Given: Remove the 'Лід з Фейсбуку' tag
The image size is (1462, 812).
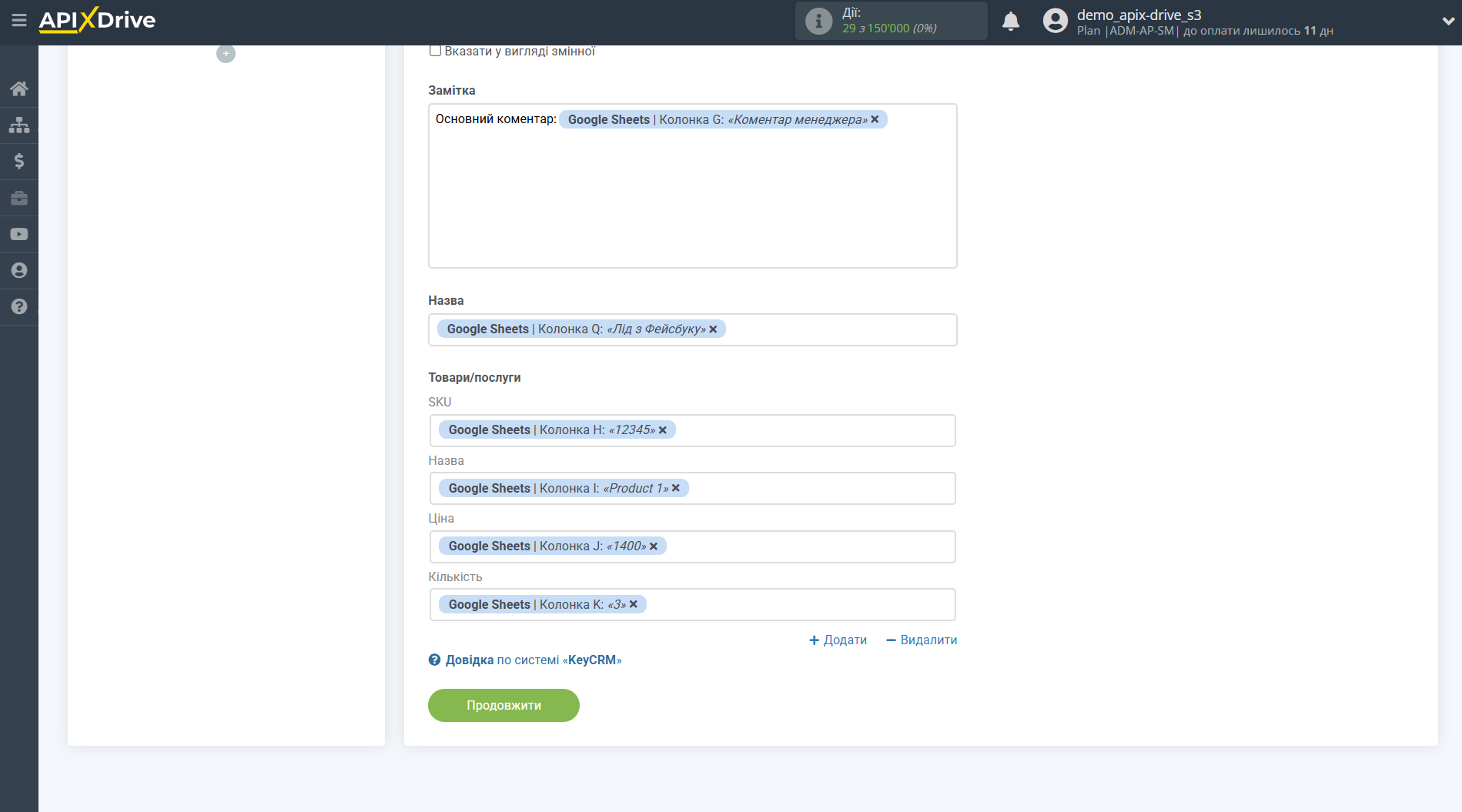Looking at the screenshot, I should [713, 329].
